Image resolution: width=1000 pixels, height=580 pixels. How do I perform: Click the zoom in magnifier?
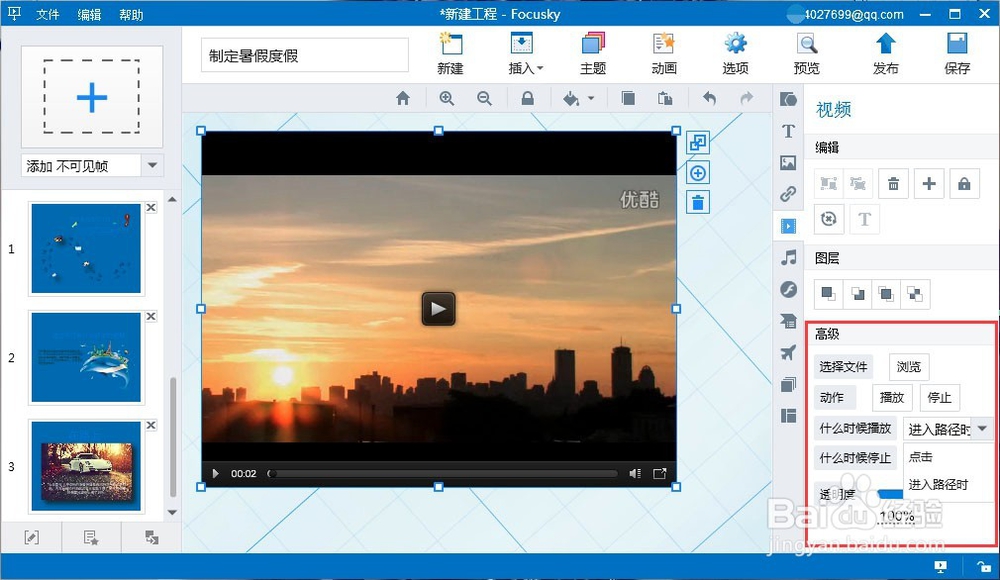(446, 98)
